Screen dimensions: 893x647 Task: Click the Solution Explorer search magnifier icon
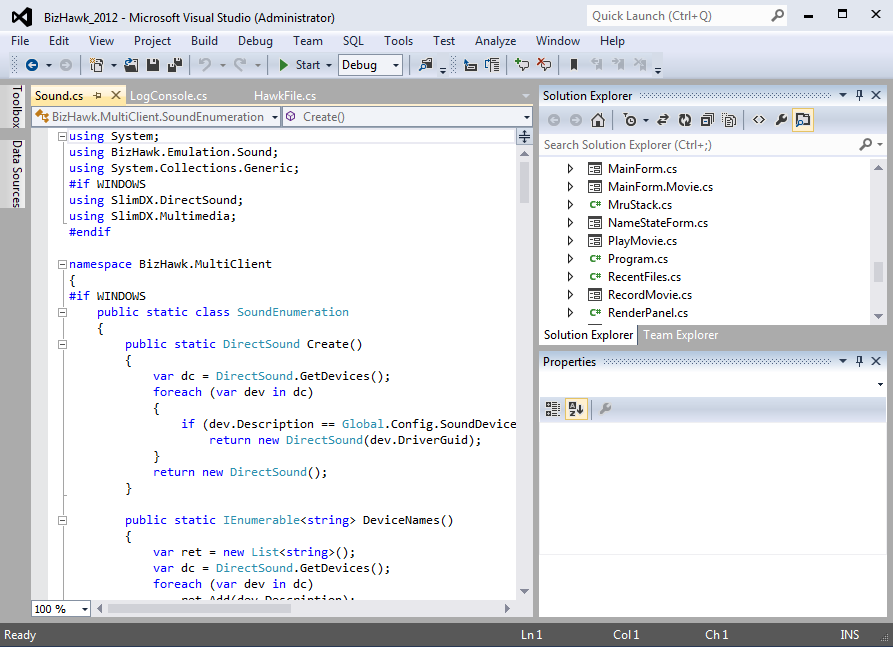(x=865, y=145)
